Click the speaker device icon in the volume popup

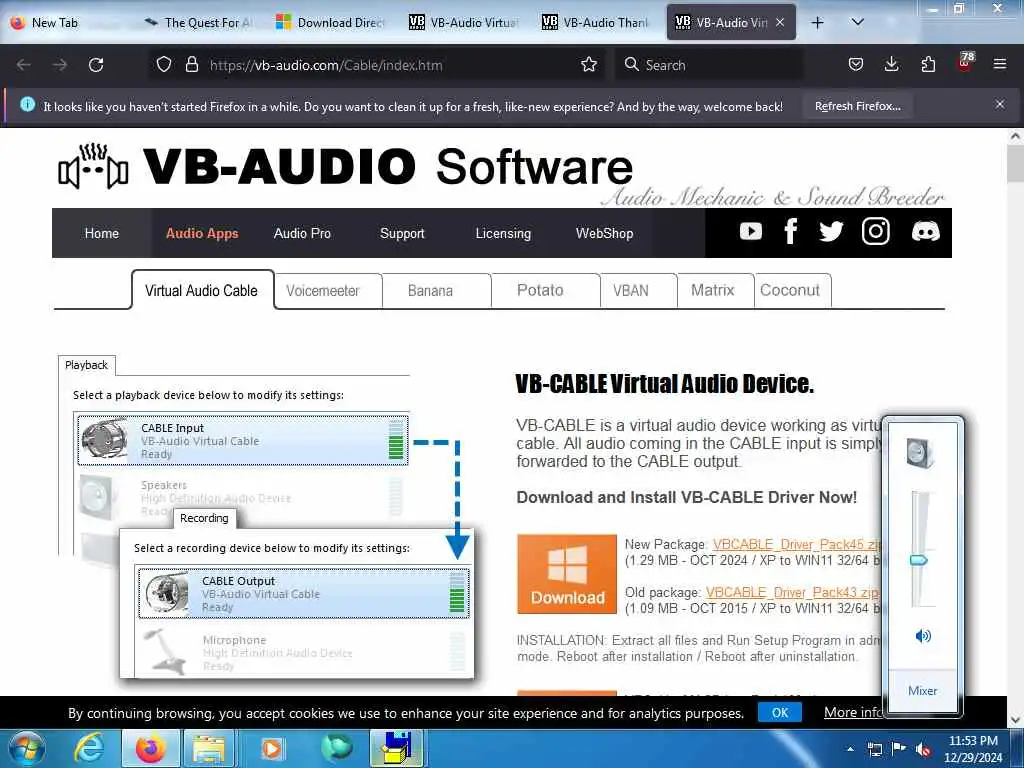tap(921, 453)
